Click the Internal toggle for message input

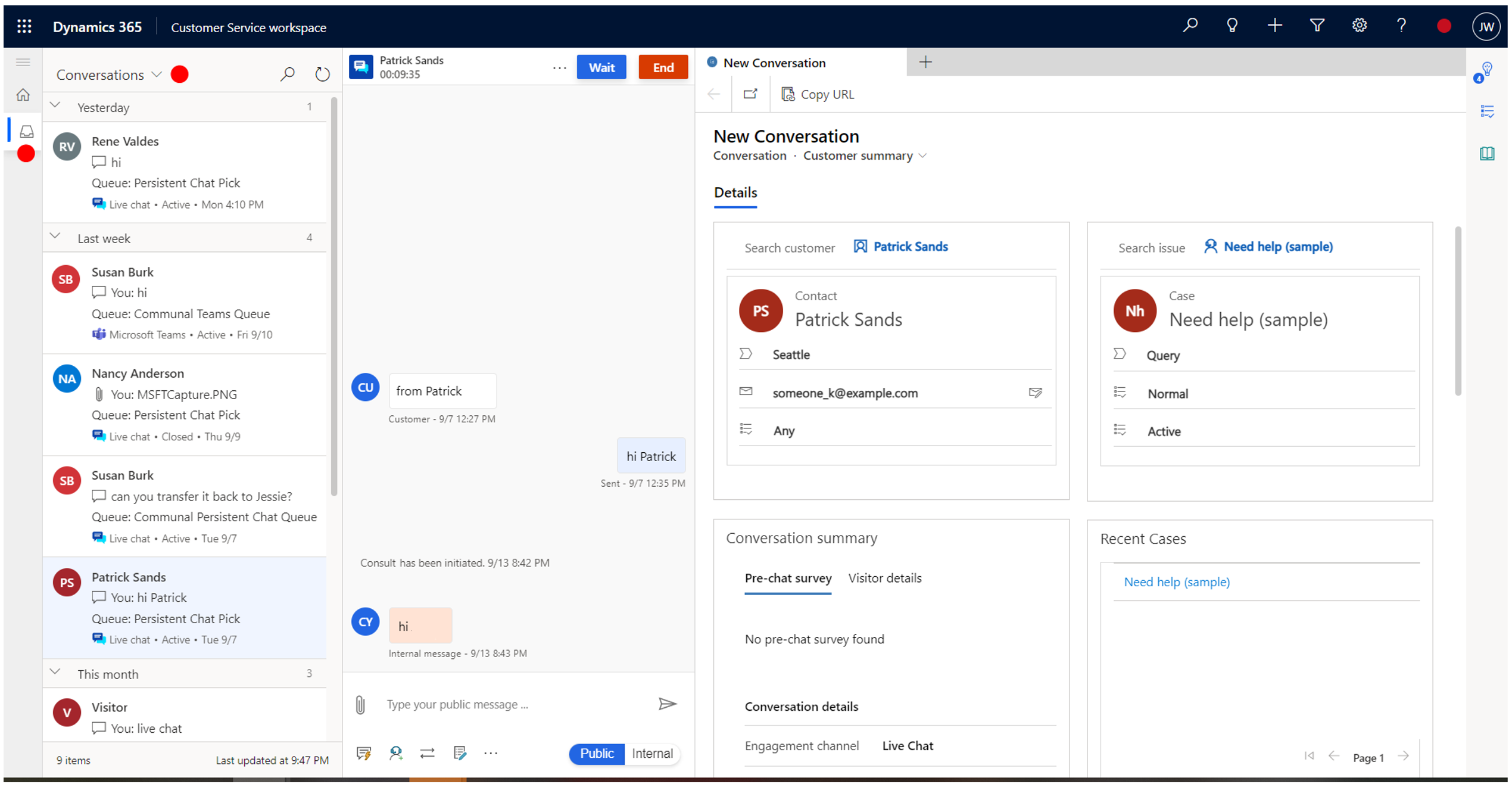[x=651, y=753]
